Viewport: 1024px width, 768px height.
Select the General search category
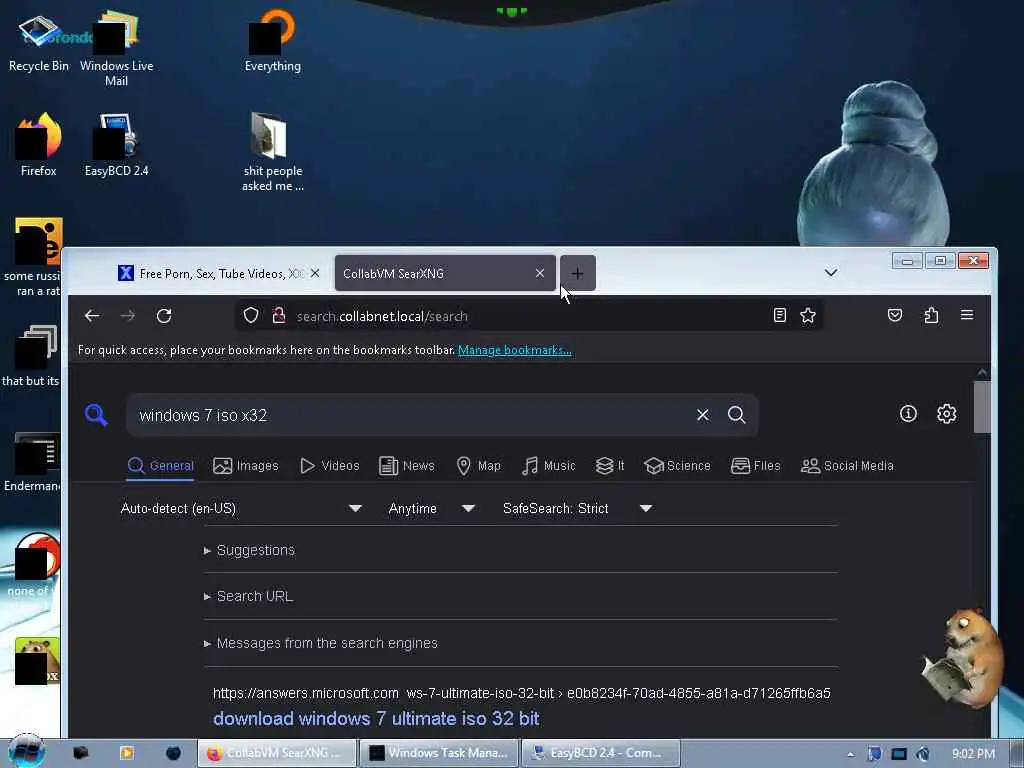(160, 466)
